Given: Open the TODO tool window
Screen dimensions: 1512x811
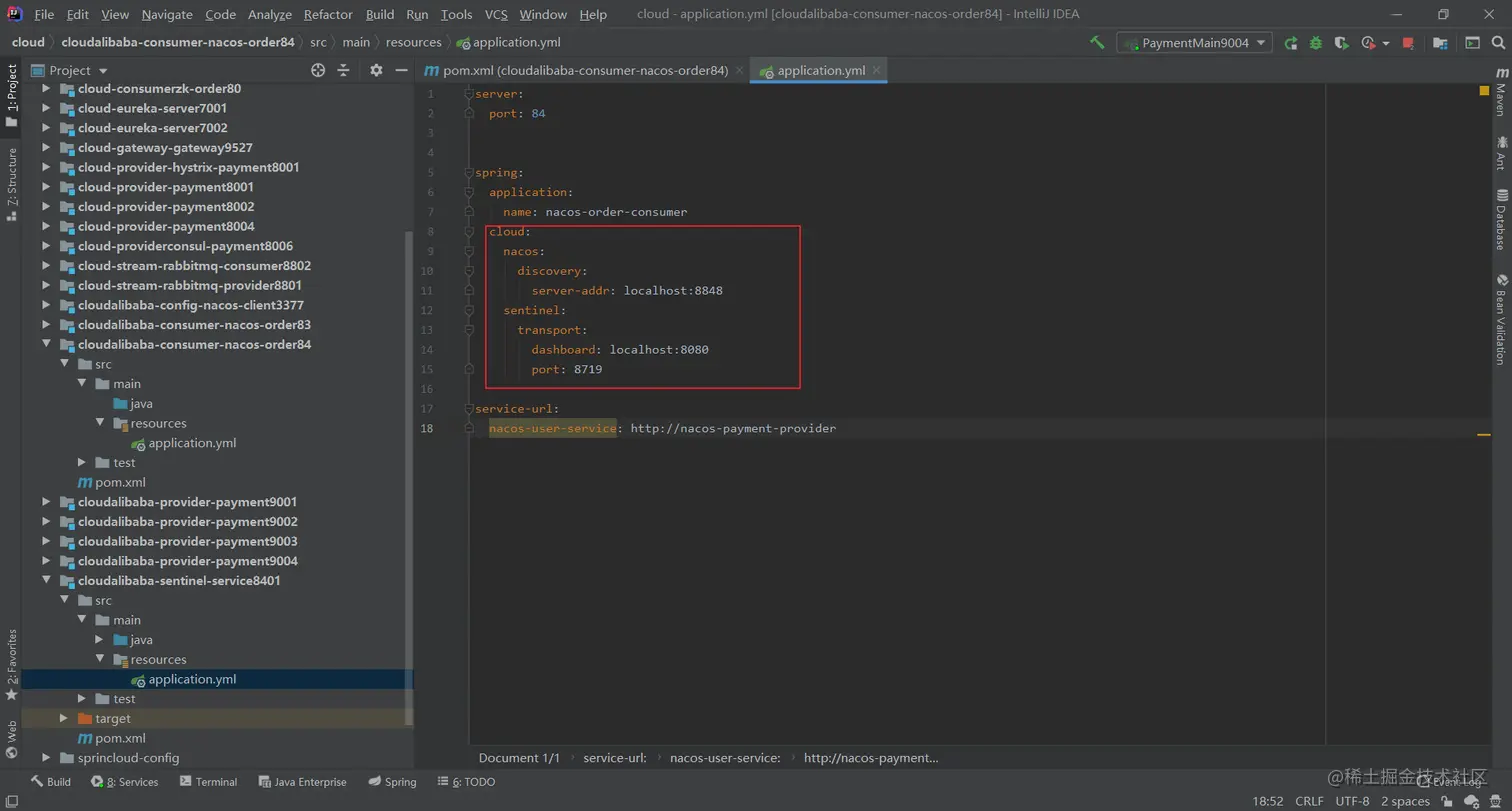Looking at the screenshot, I should pyautogui.click(x=466, y=782).
